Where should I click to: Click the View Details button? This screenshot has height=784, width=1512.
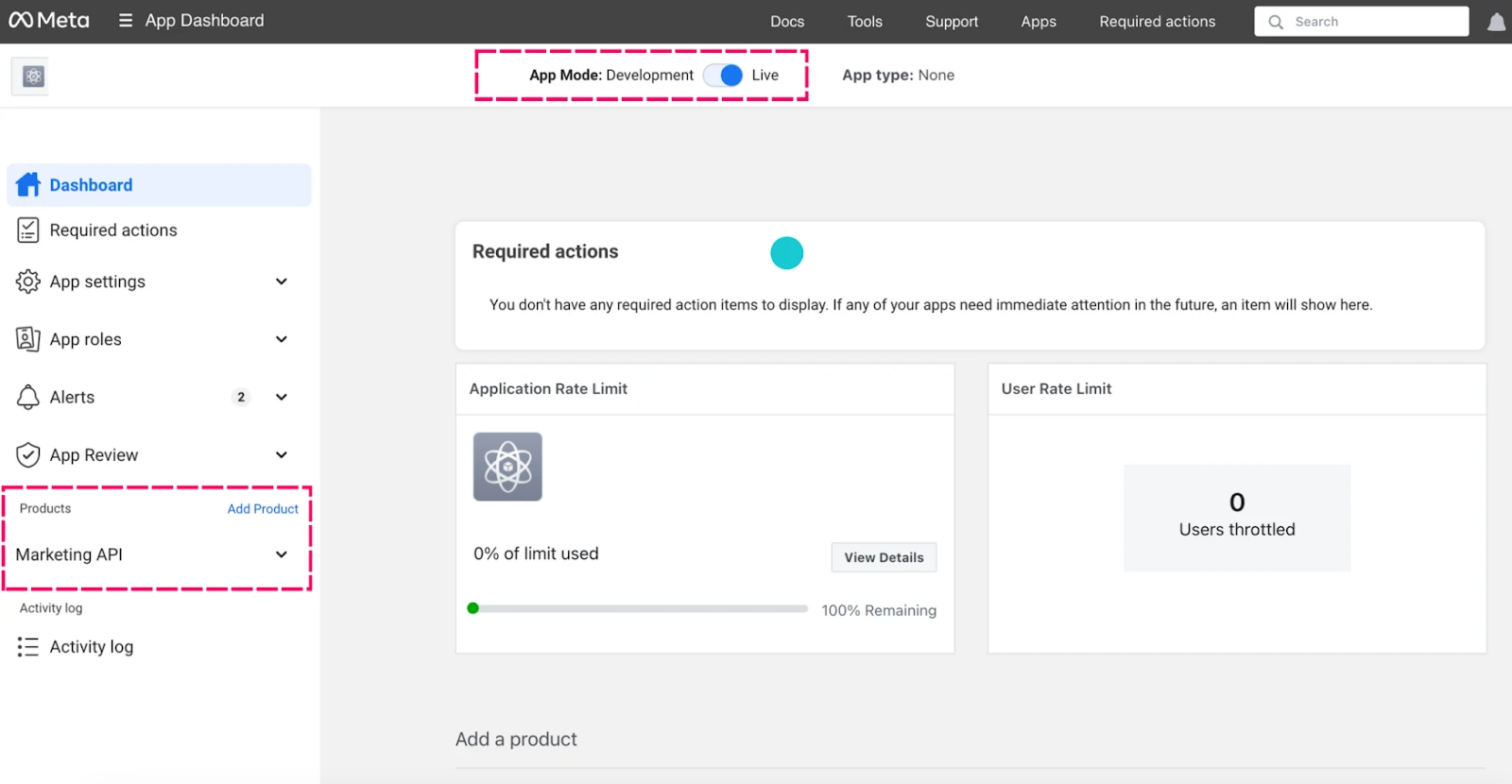(885, 557)
